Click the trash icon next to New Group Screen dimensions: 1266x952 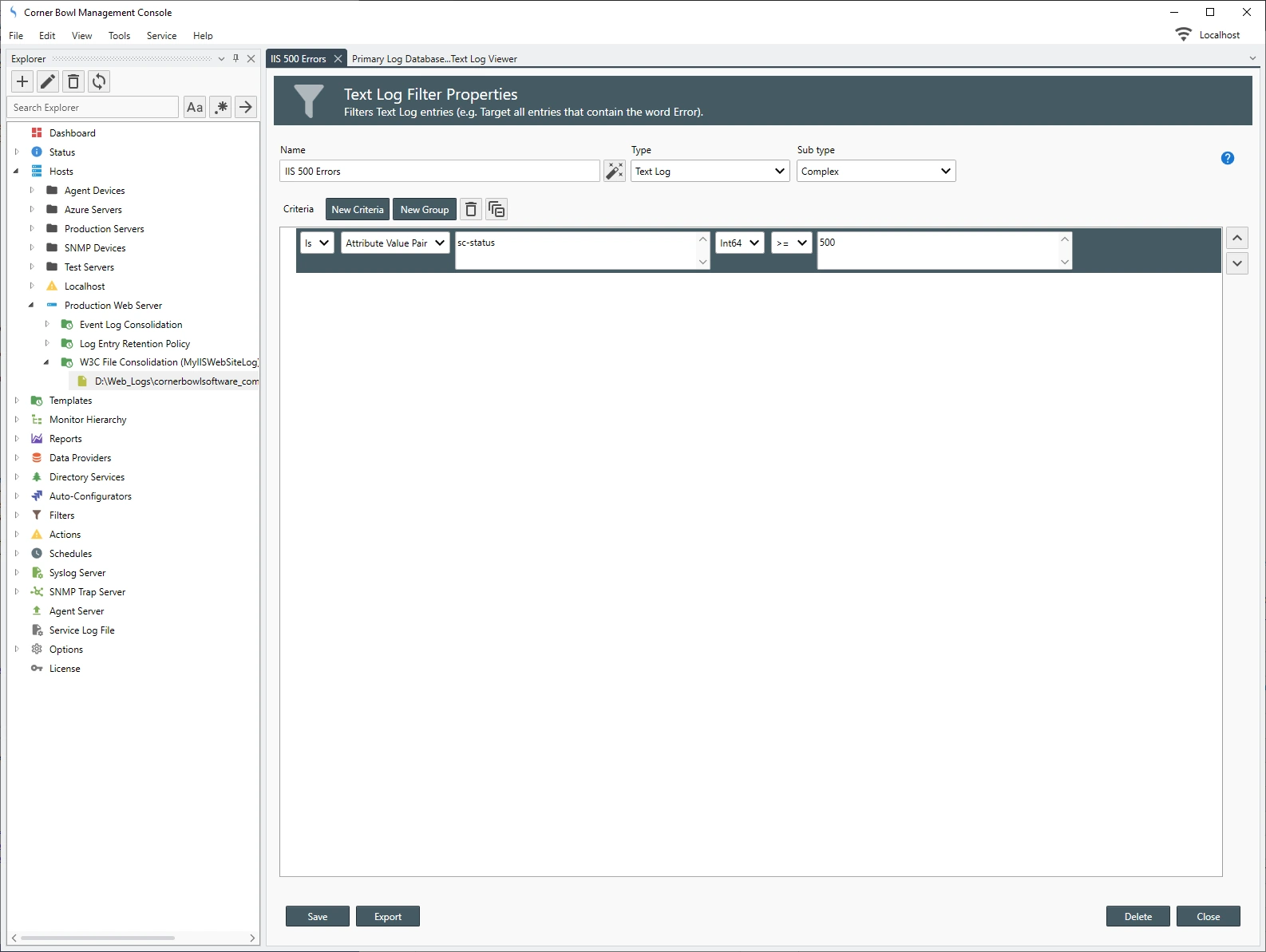(471, 210)
